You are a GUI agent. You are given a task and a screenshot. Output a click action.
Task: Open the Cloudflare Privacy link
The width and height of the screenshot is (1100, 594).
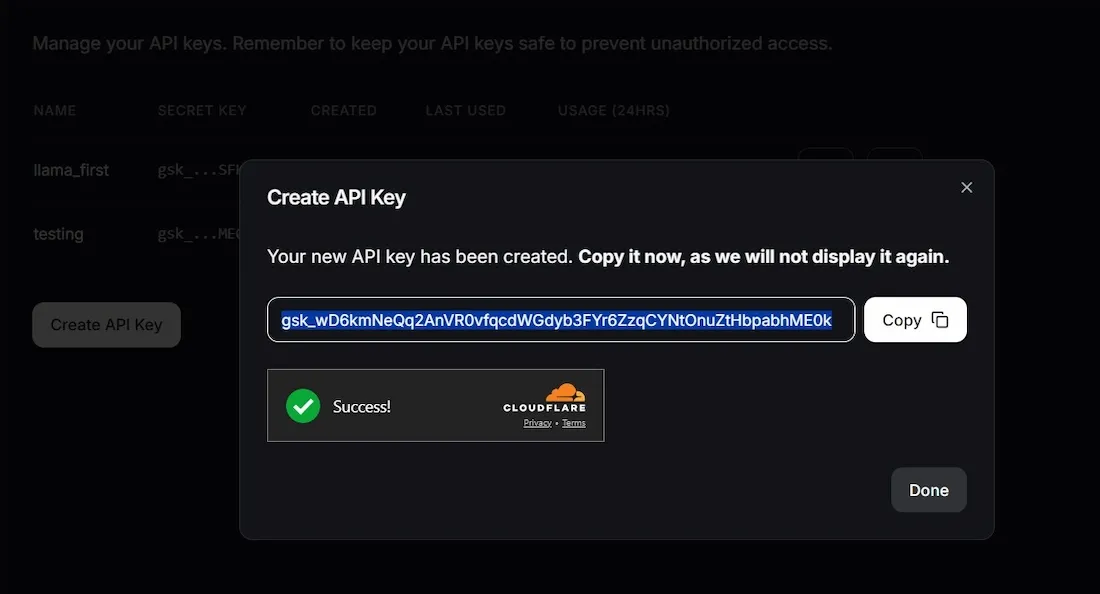click(x=537, y=423)
